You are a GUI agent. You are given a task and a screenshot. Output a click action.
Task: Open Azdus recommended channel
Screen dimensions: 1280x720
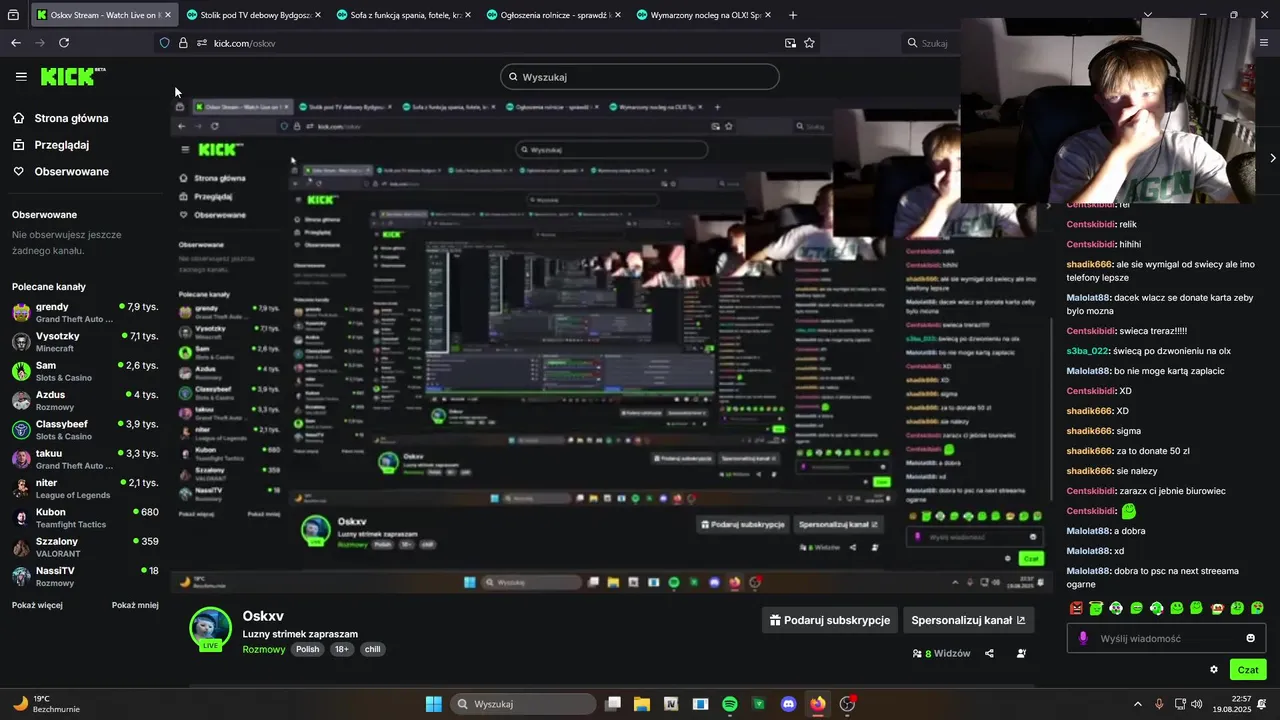[x=84, y=400]
